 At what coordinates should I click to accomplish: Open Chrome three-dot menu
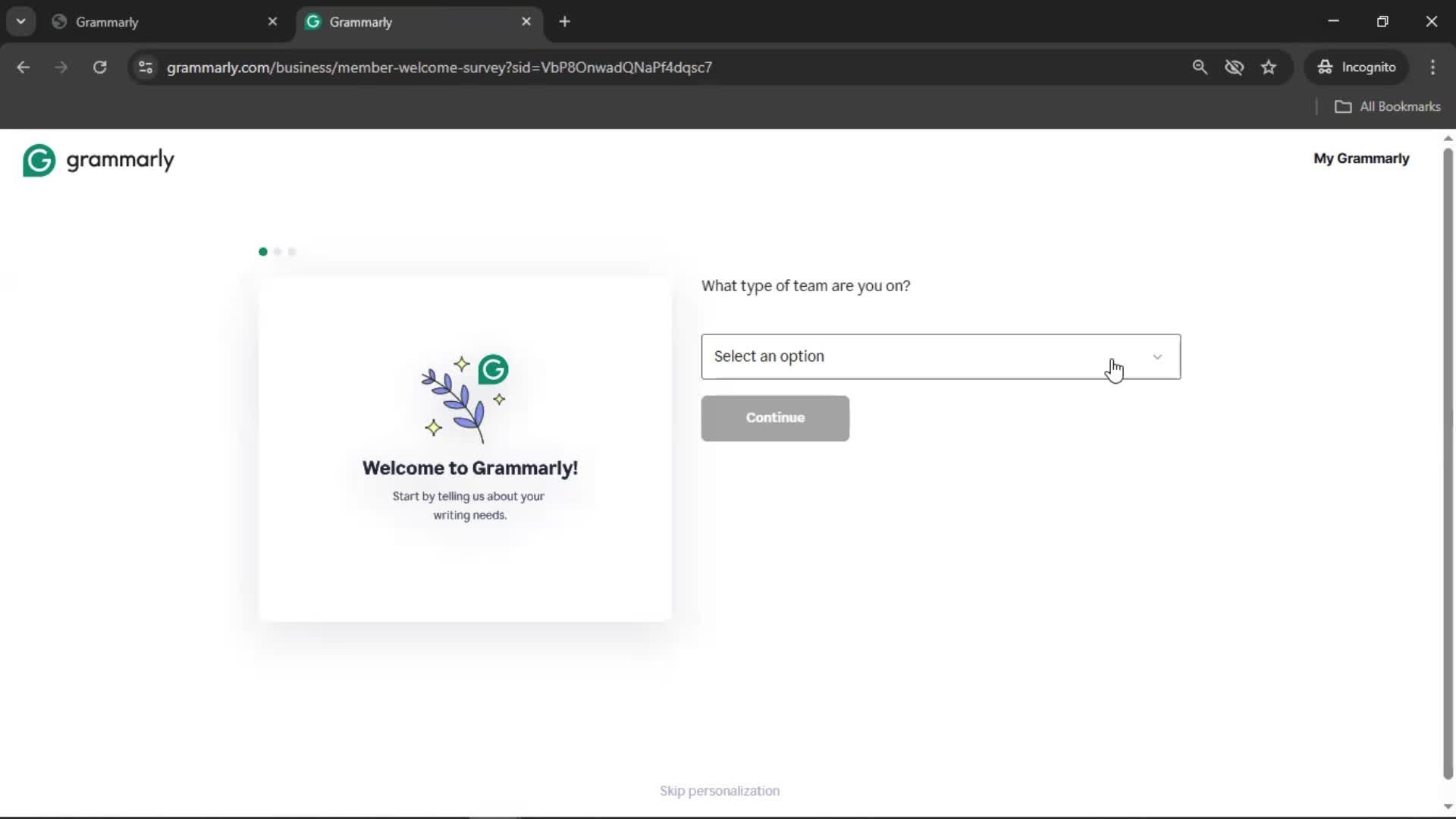(x=1432, y=67)
